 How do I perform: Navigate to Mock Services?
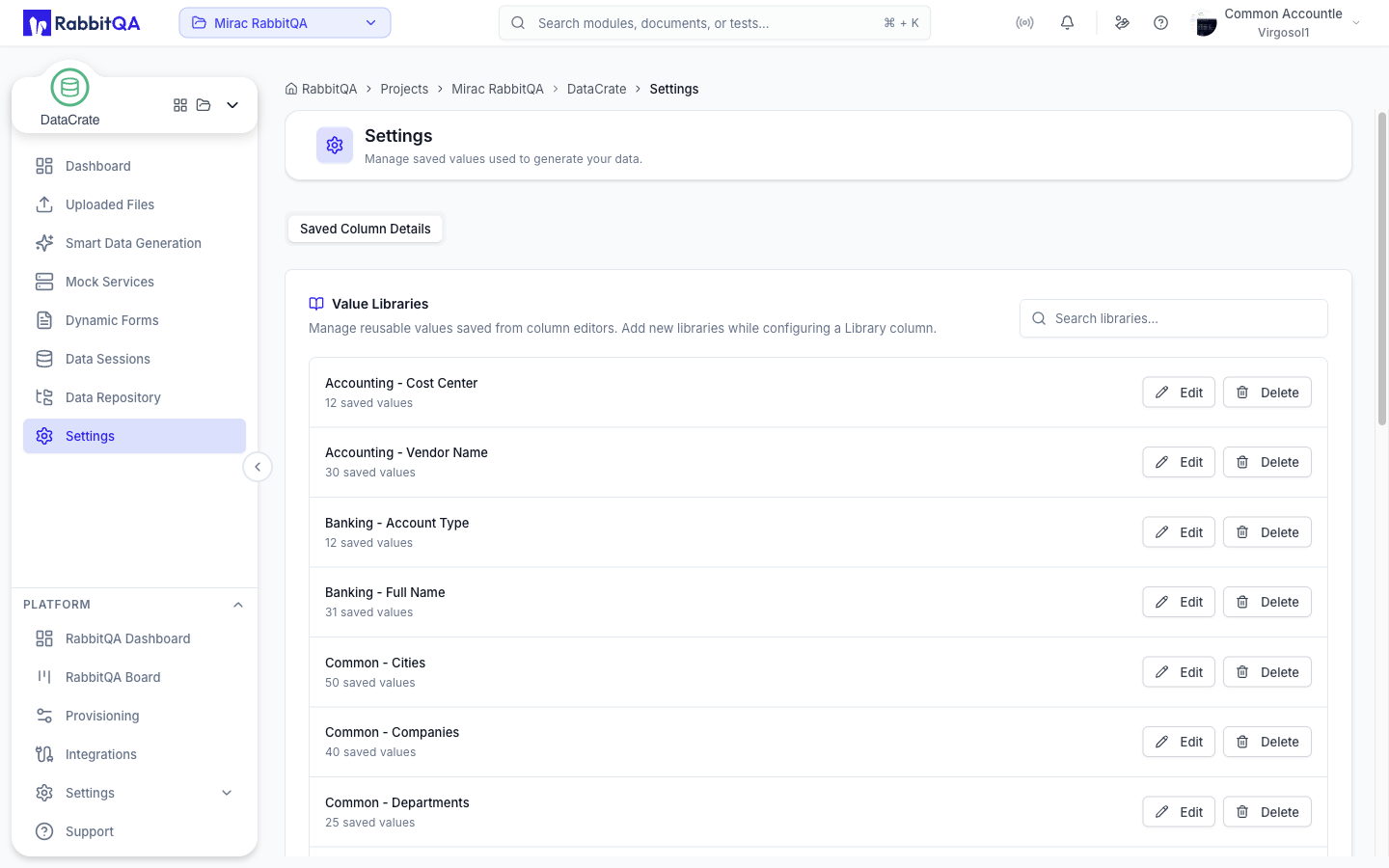pyautogui.click(x=134, y=282)
